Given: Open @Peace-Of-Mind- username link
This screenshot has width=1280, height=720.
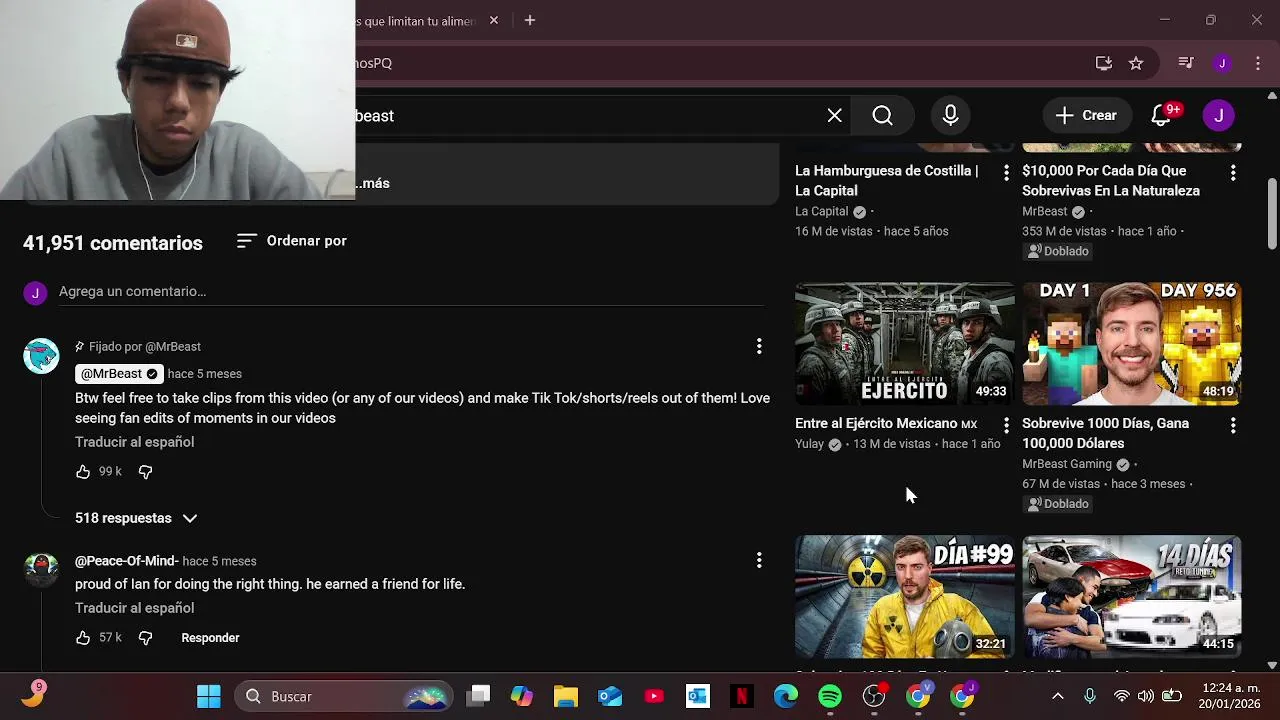Looking at the screenshot, I should [126, 561].
